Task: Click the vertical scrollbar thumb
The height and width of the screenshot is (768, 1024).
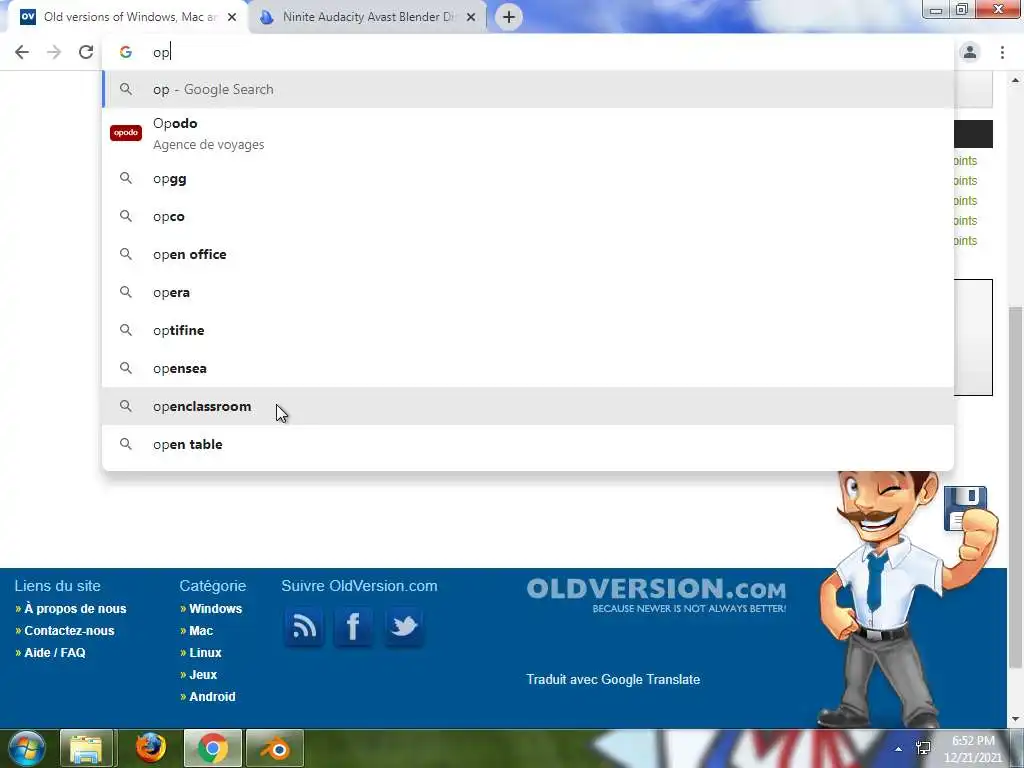Action: (x=1015, y=487)
